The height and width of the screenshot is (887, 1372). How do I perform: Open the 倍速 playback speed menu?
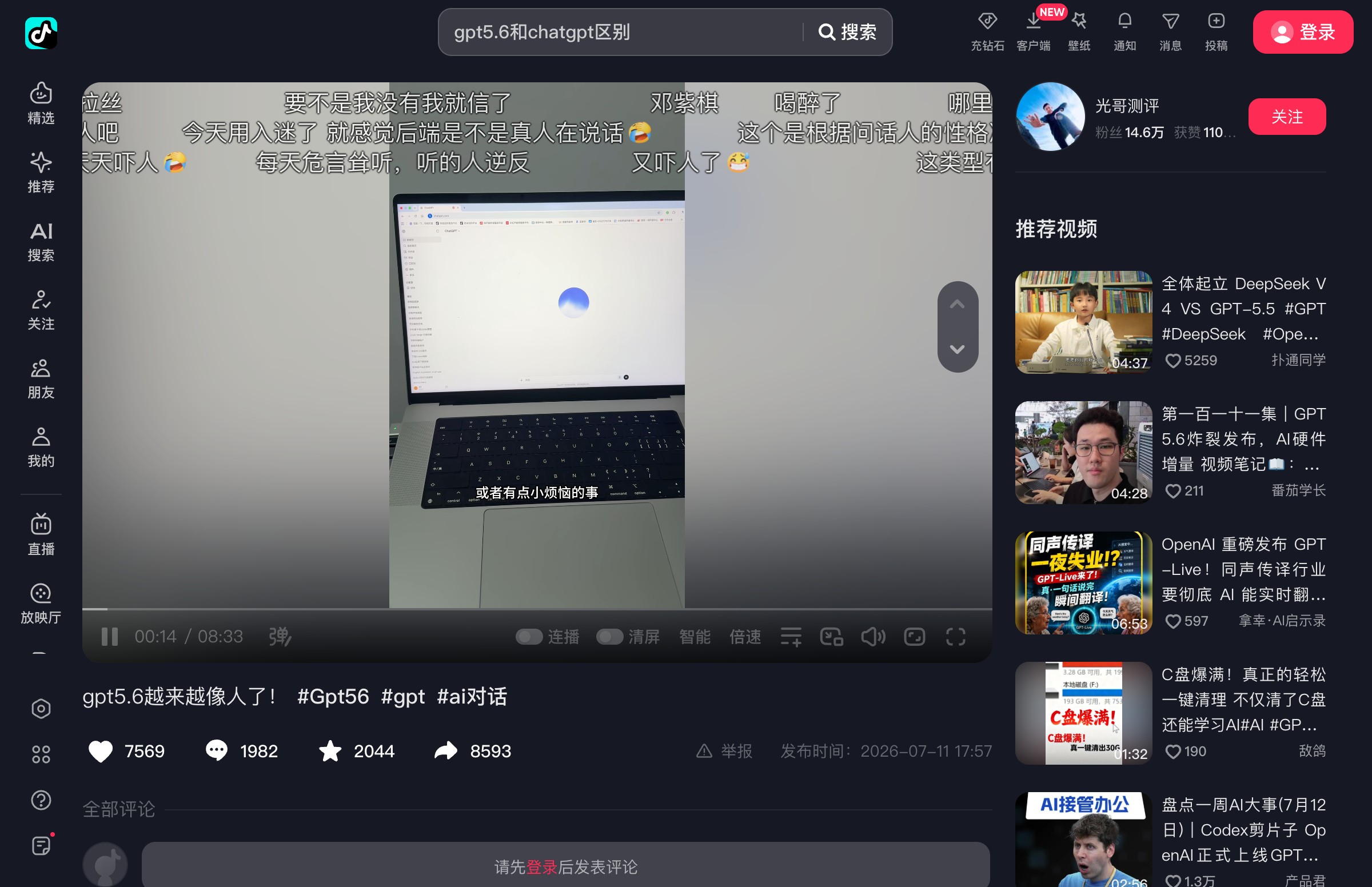coord(745,637)
